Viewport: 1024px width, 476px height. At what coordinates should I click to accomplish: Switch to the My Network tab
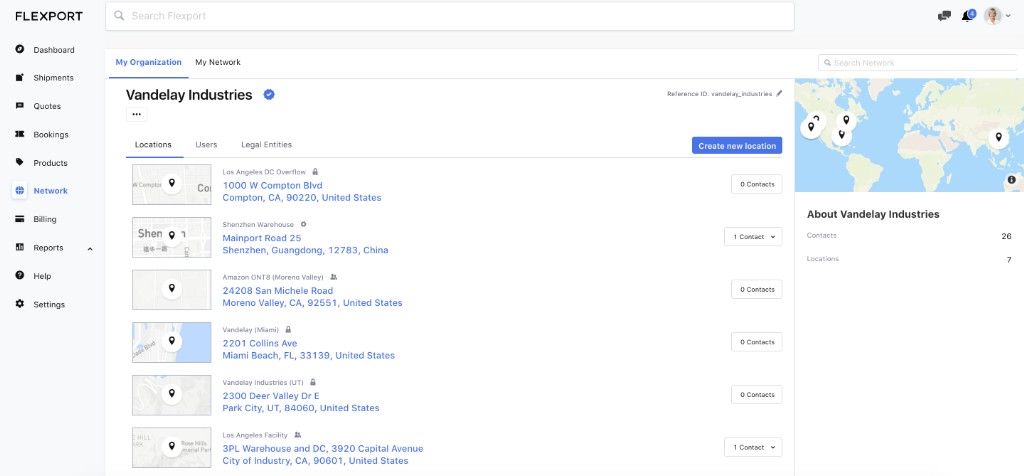tap(218, 63)
